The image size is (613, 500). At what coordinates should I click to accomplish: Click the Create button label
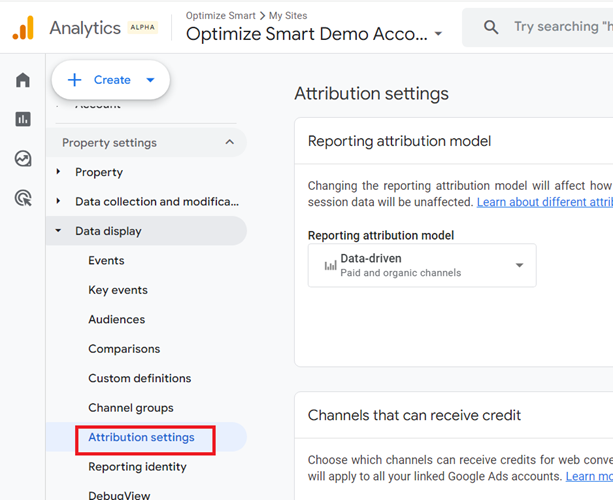tap(112, 80)
